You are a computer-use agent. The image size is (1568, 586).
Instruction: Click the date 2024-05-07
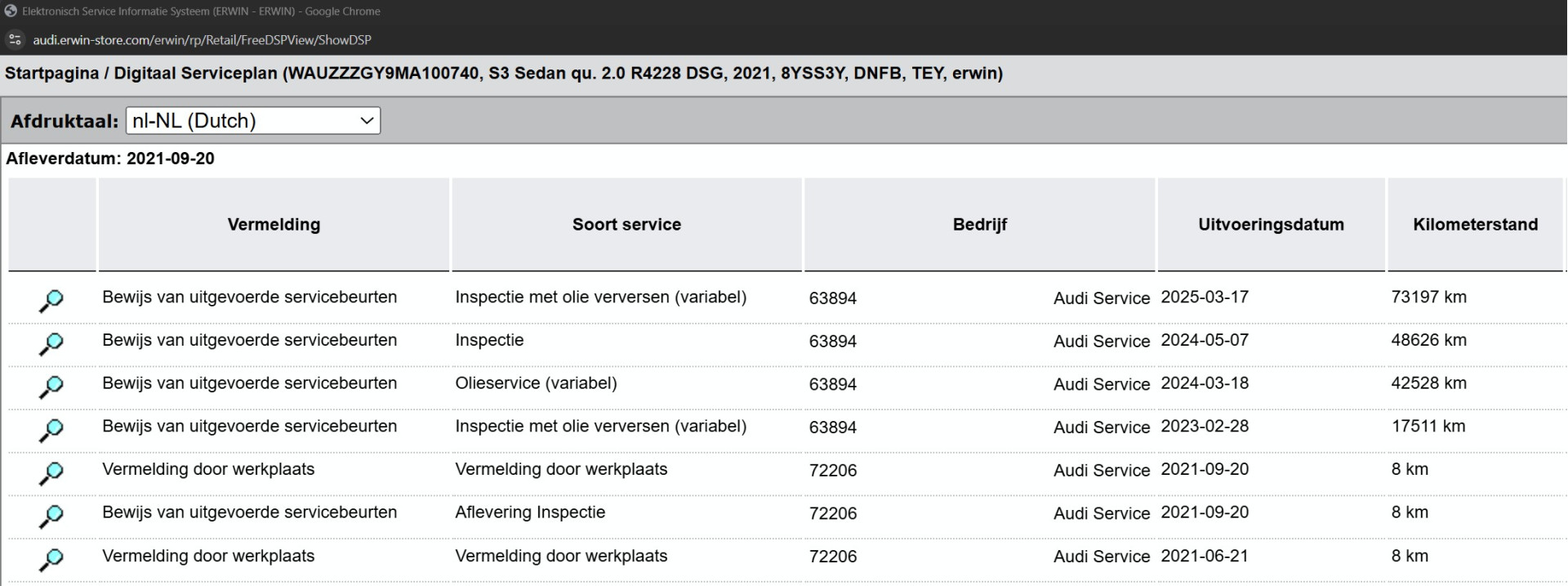coord(1205,340)
